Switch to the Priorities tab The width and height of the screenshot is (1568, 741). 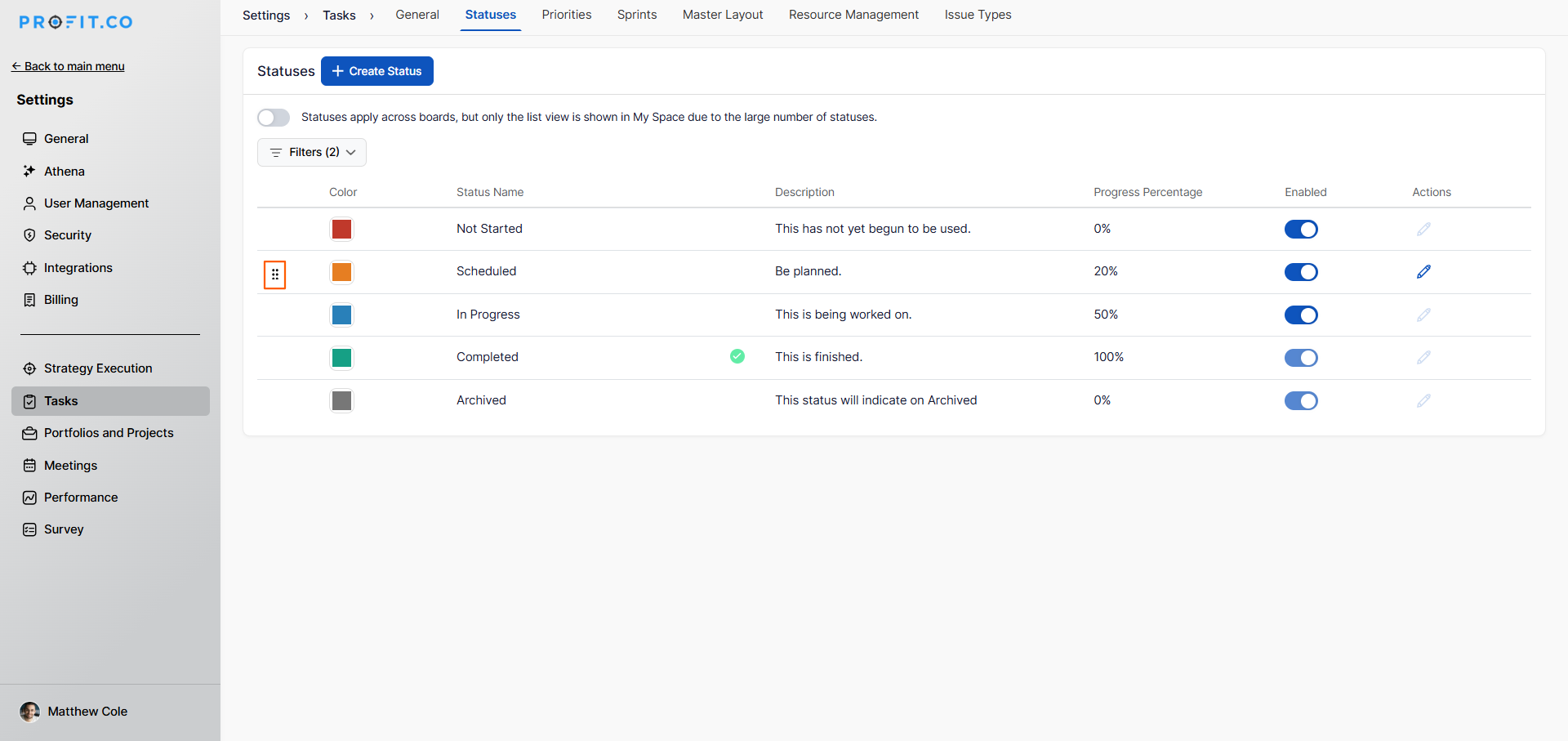pyautogui.click(x=566, y=15)
